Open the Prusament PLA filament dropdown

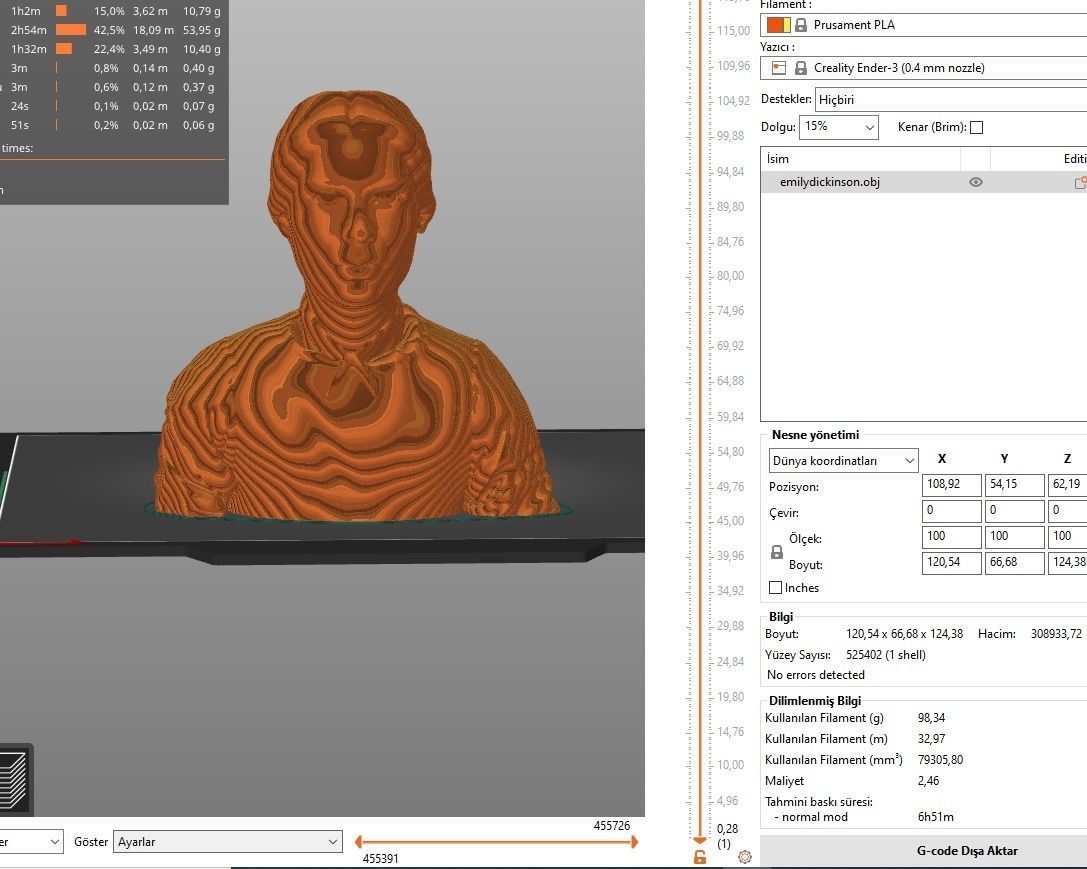click(x=923, y=25)
